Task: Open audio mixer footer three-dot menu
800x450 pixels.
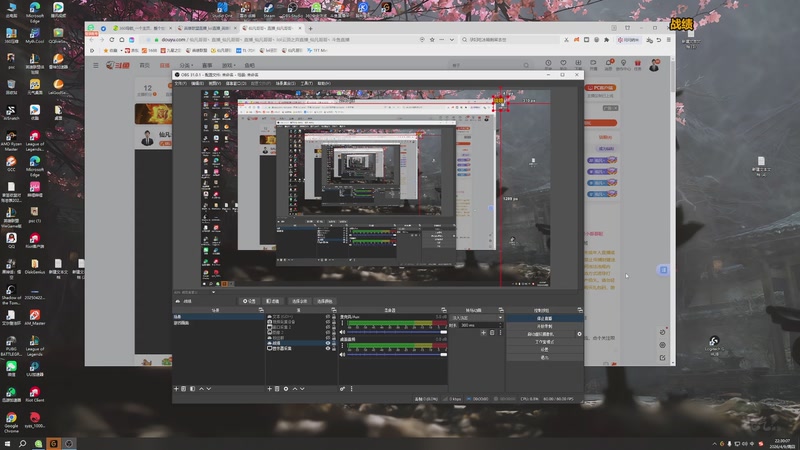Action: [352, 389]
